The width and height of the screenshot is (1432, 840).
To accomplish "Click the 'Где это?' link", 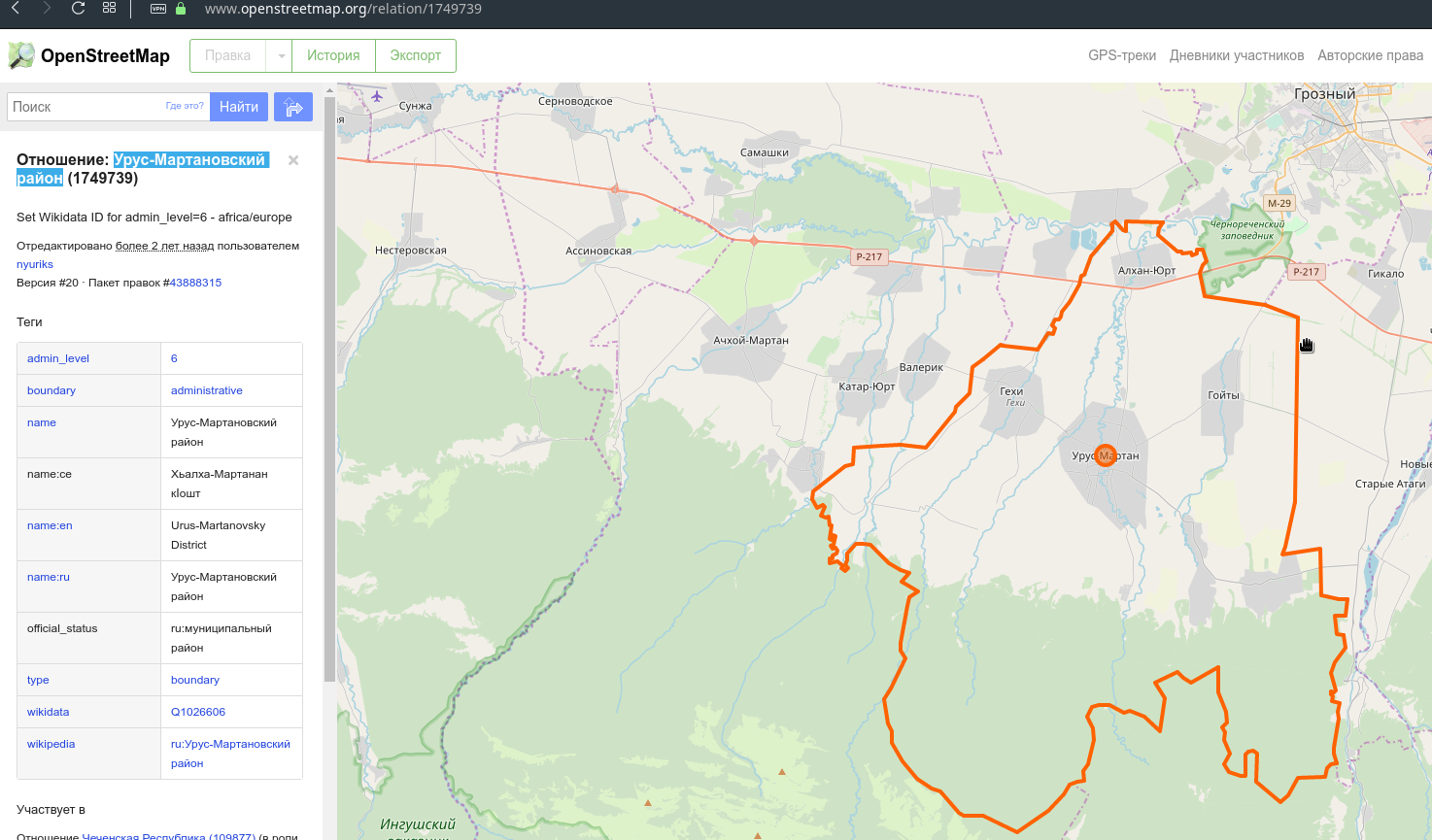I will pos(185,106).
